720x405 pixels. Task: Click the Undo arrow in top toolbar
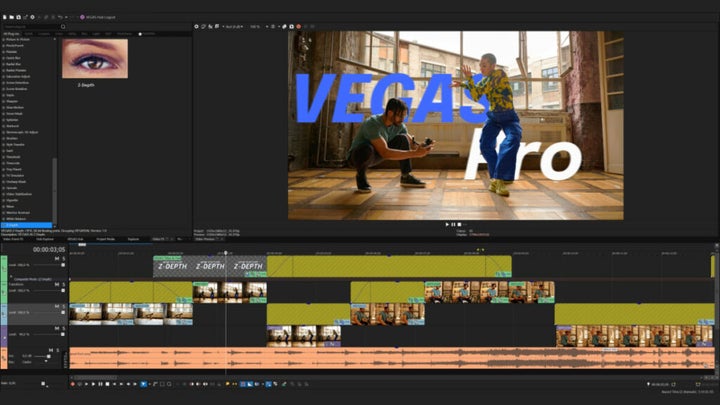coord(61,17)
